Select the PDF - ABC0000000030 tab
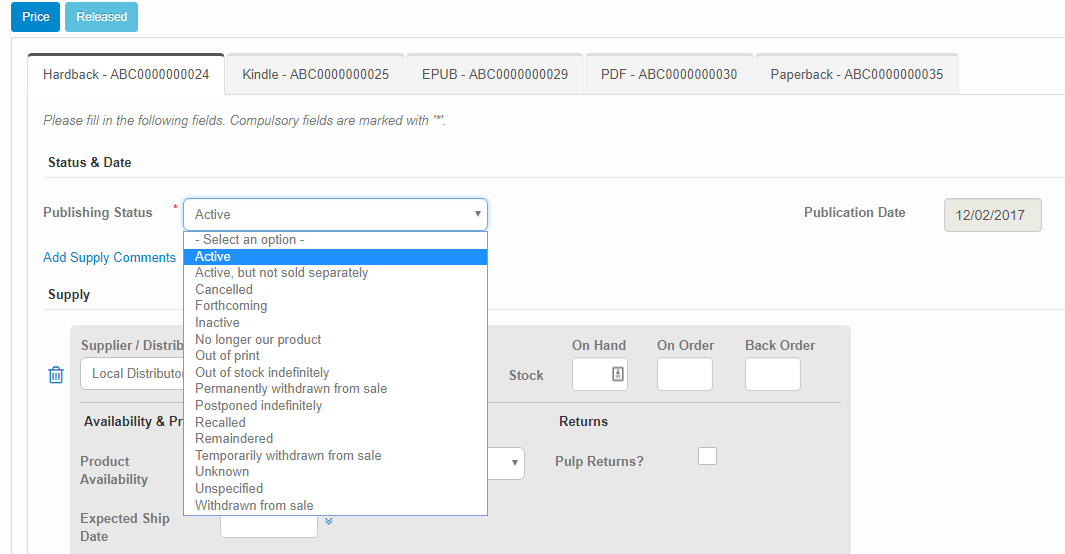Viewport: 1065px width, 554px height. [669, 74]
